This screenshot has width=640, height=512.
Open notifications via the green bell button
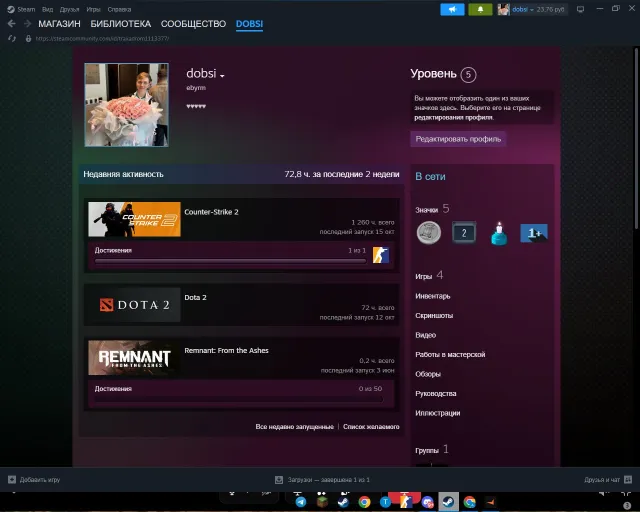(480, 9)
